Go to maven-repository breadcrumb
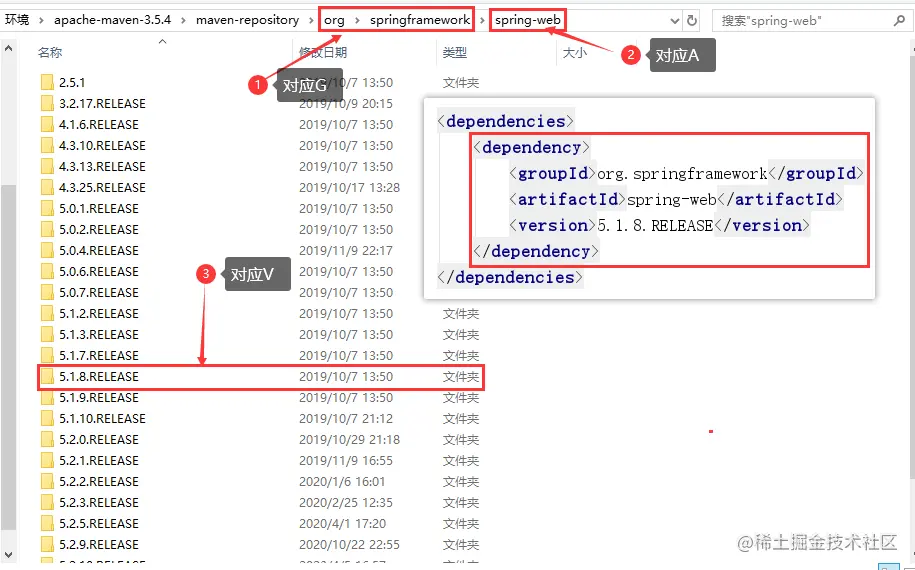 click(247, 20)
